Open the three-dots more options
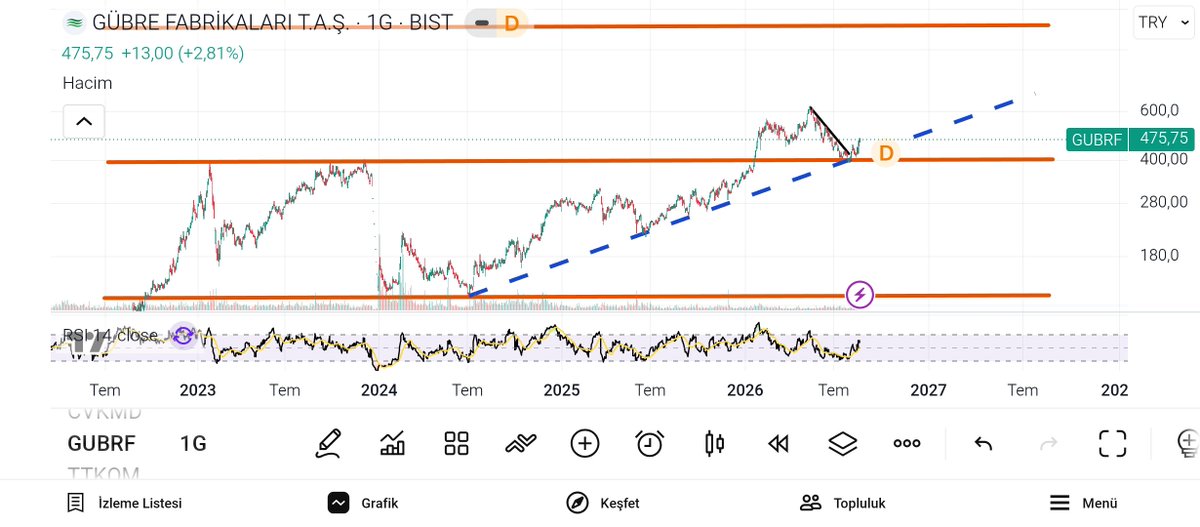Image resolution: width=1200 pixels, height=527 pixels. (907, 443)
